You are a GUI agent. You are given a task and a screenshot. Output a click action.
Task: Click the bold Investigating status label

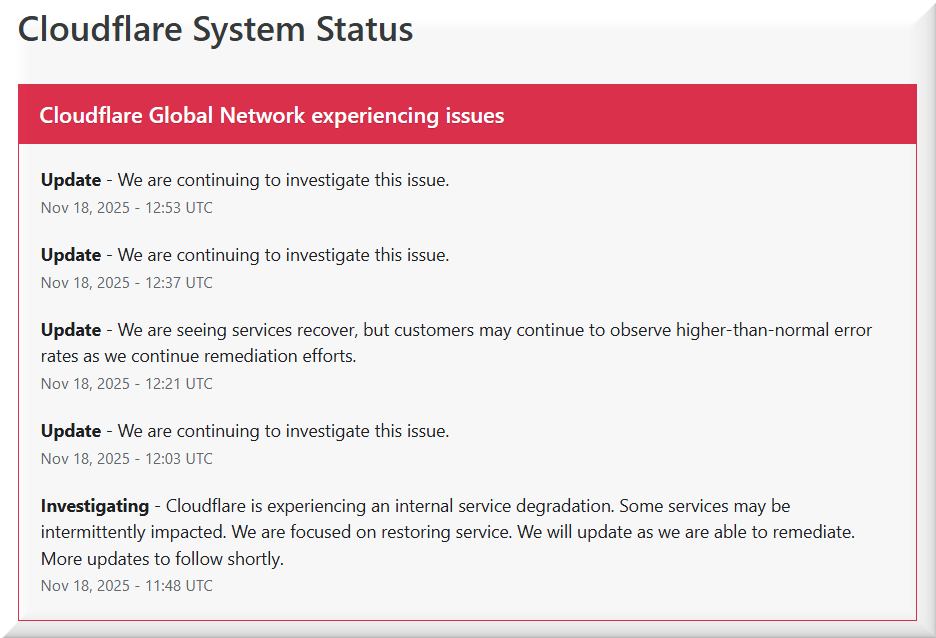[x=94, y=506]
